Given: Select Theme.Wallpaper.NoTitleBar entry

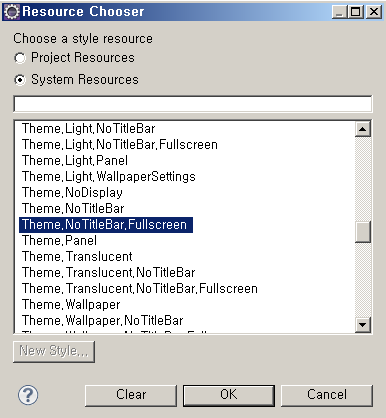Looking at the screenshot, I should pyautogui.click(x=103, y=321).
